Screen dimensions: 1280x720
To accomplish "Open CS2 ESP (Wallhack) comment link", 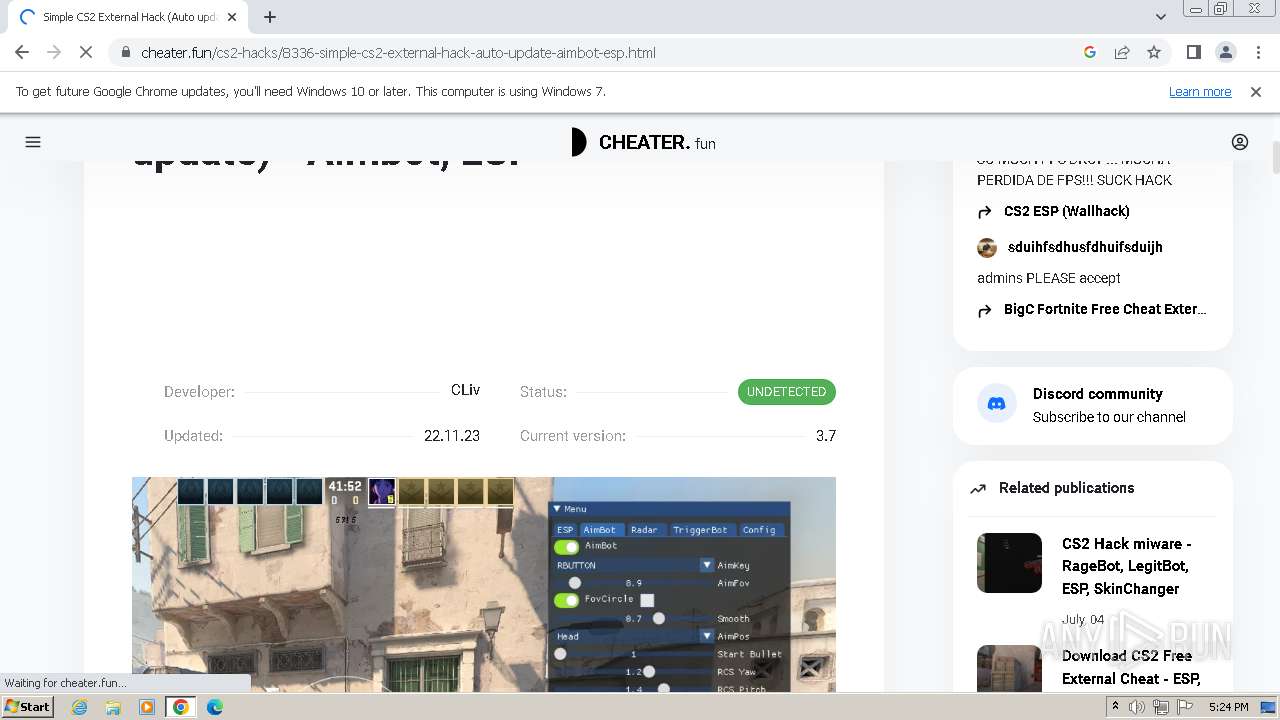I will click(1066, 211).
